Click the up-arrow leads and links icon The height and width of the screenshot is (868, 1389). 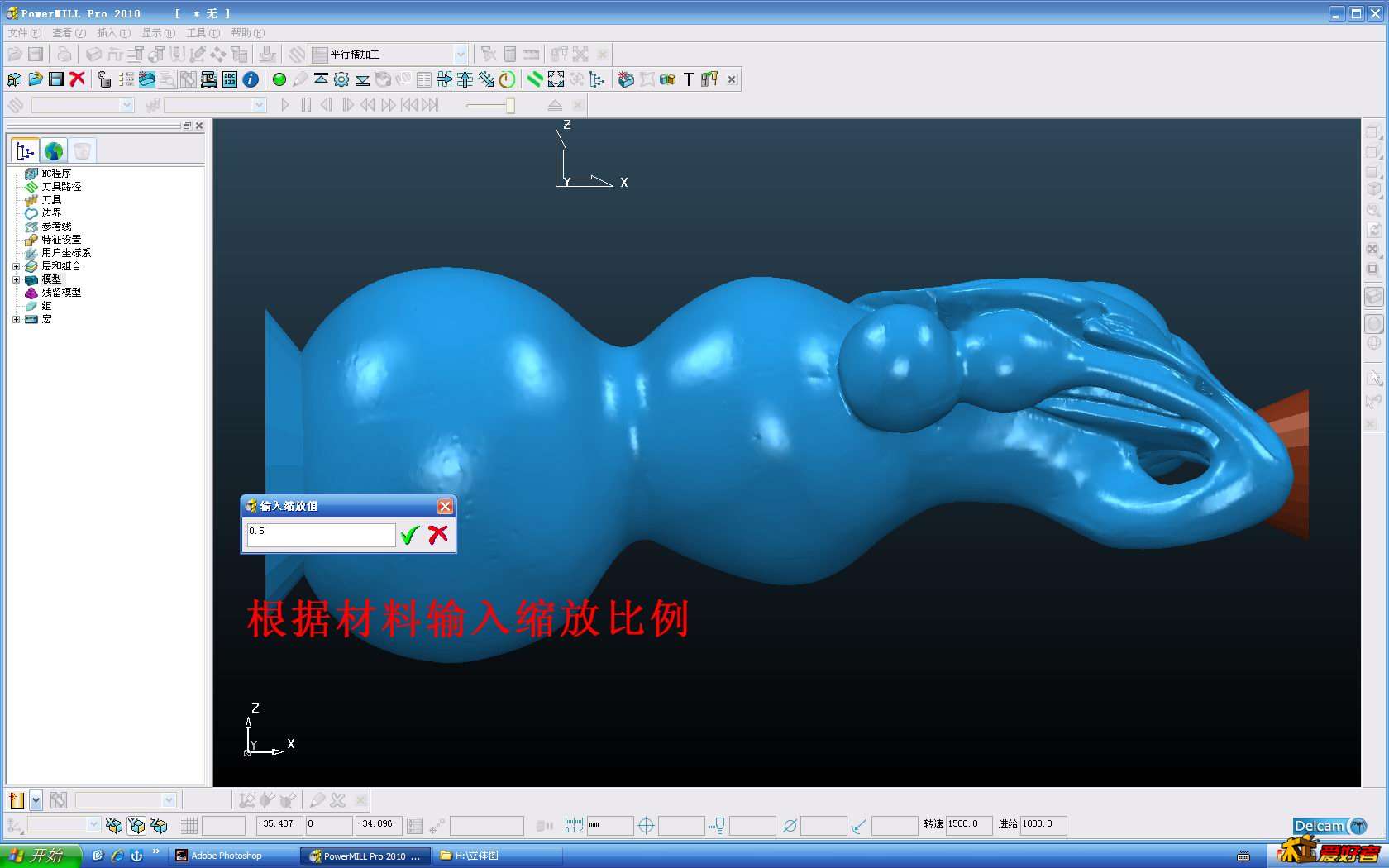pyautogui.click(x=465, y=79)
